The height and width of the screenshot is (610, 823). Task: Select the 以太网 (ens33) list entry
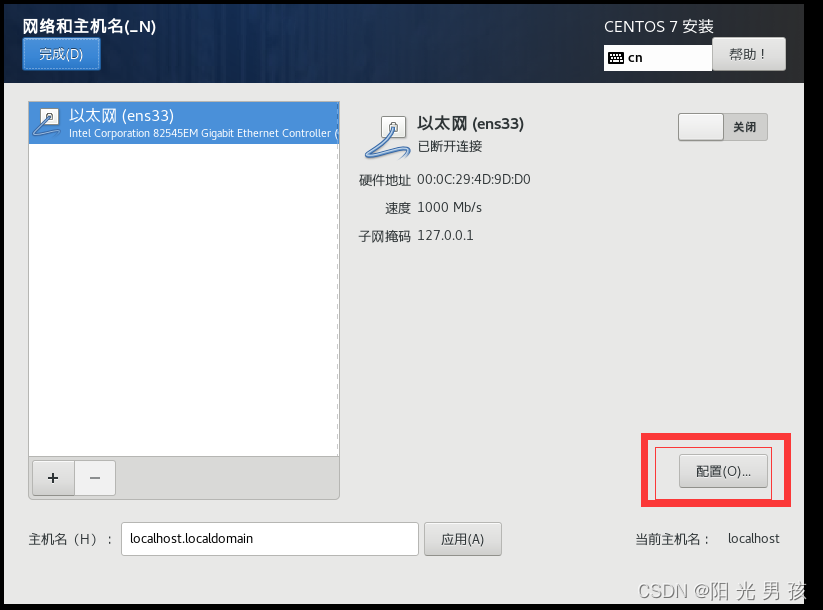pos(184,123)
